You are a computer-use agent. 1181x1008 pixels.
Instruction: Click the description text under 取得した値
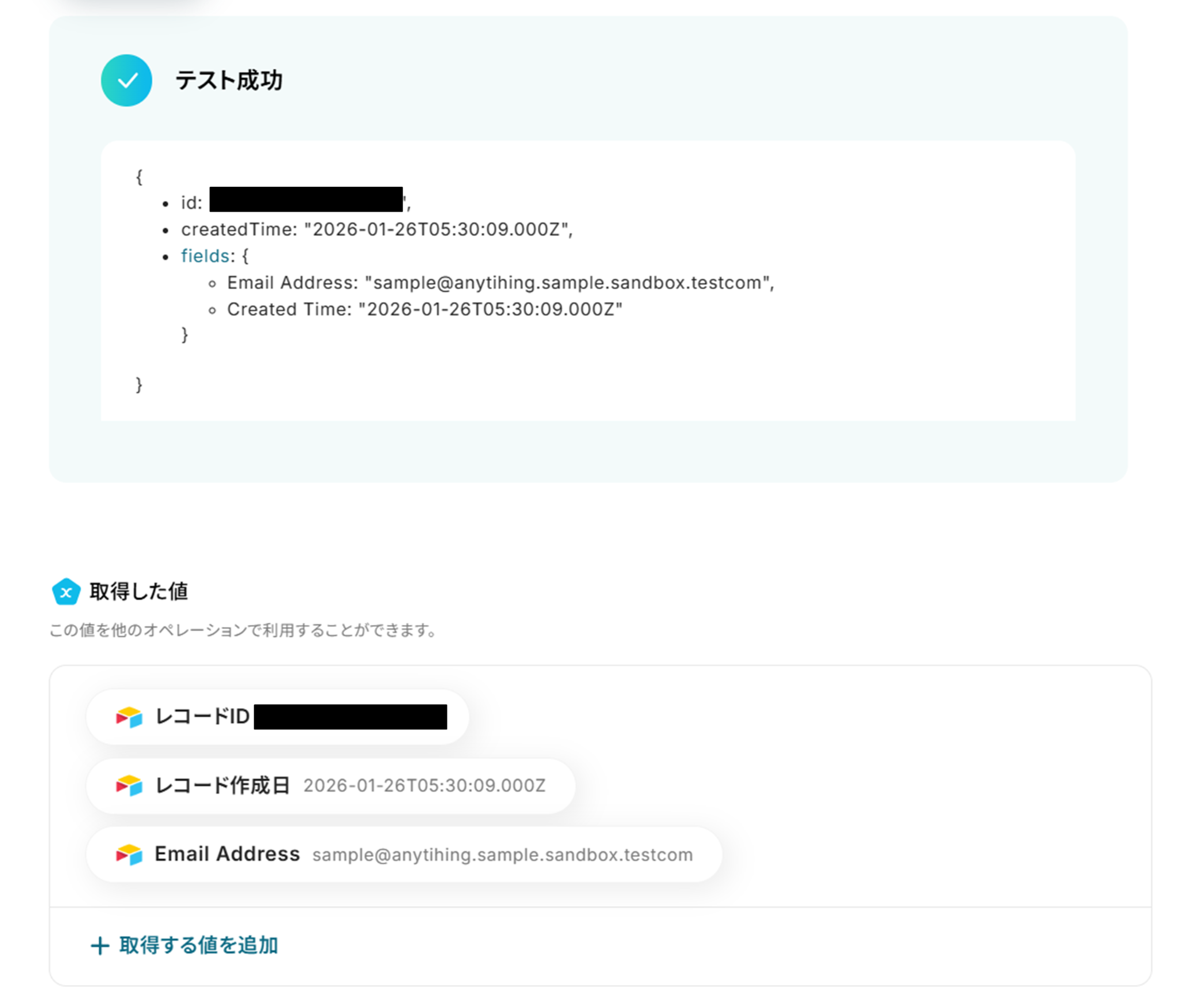click(x=243, y=630)
